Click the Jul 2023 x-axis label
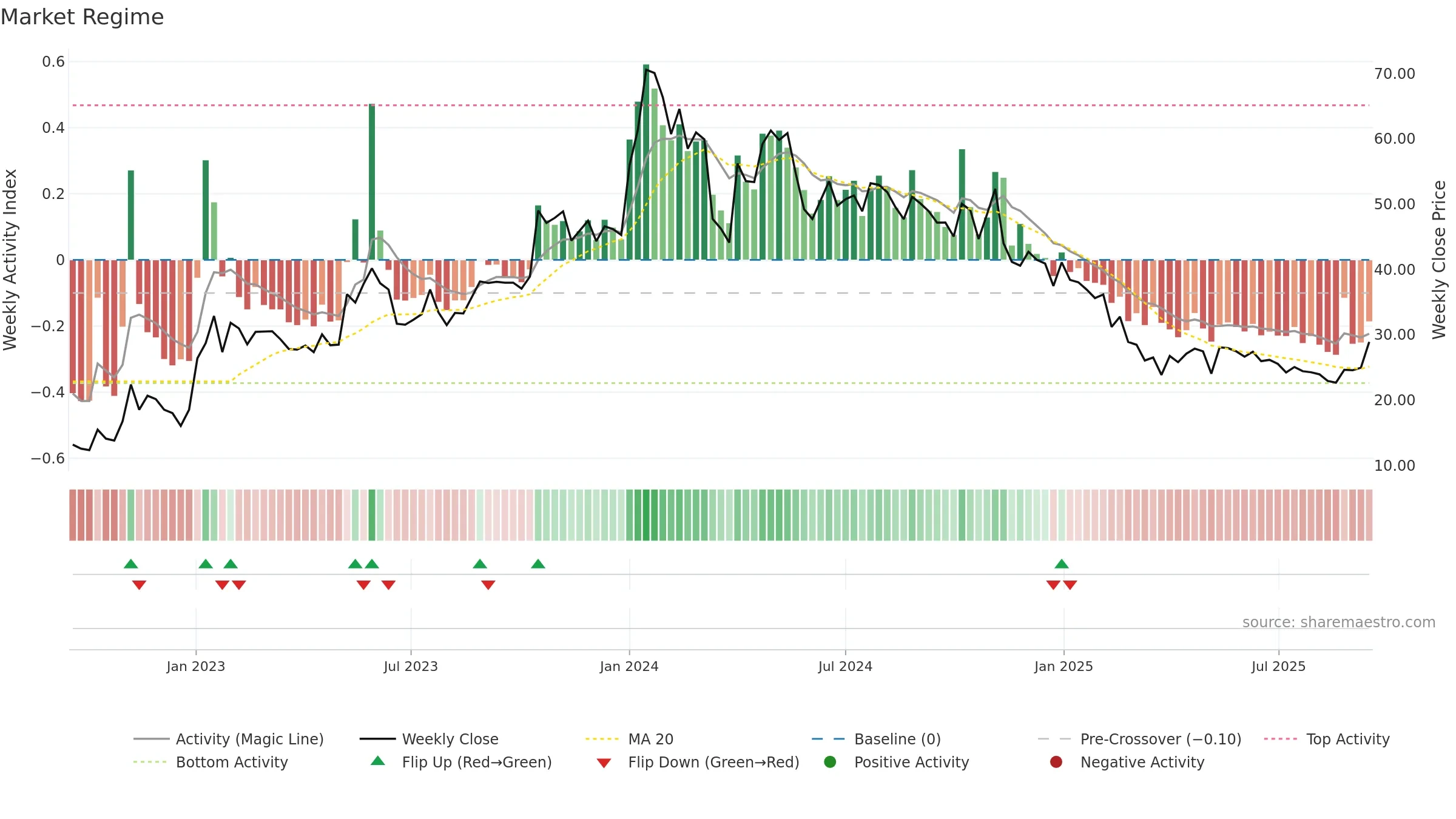Screen dimensions: 1456x819 [x=411, y=666]
